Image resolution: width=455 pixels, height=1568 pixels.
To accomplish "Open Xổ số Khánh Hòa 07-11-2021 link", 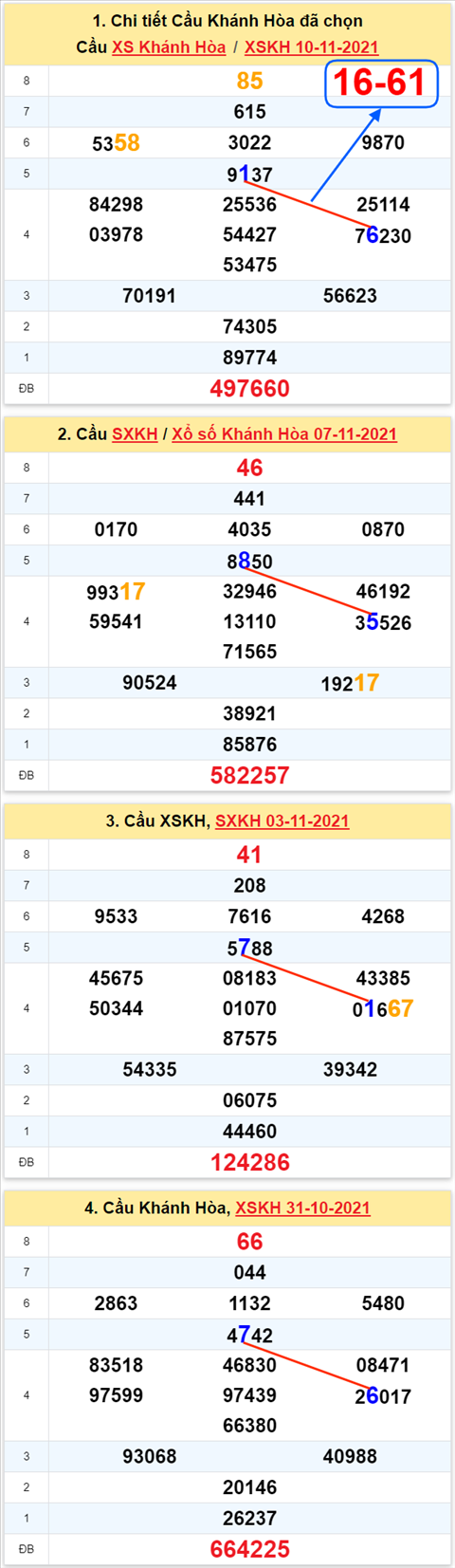I will pos(284,434).
